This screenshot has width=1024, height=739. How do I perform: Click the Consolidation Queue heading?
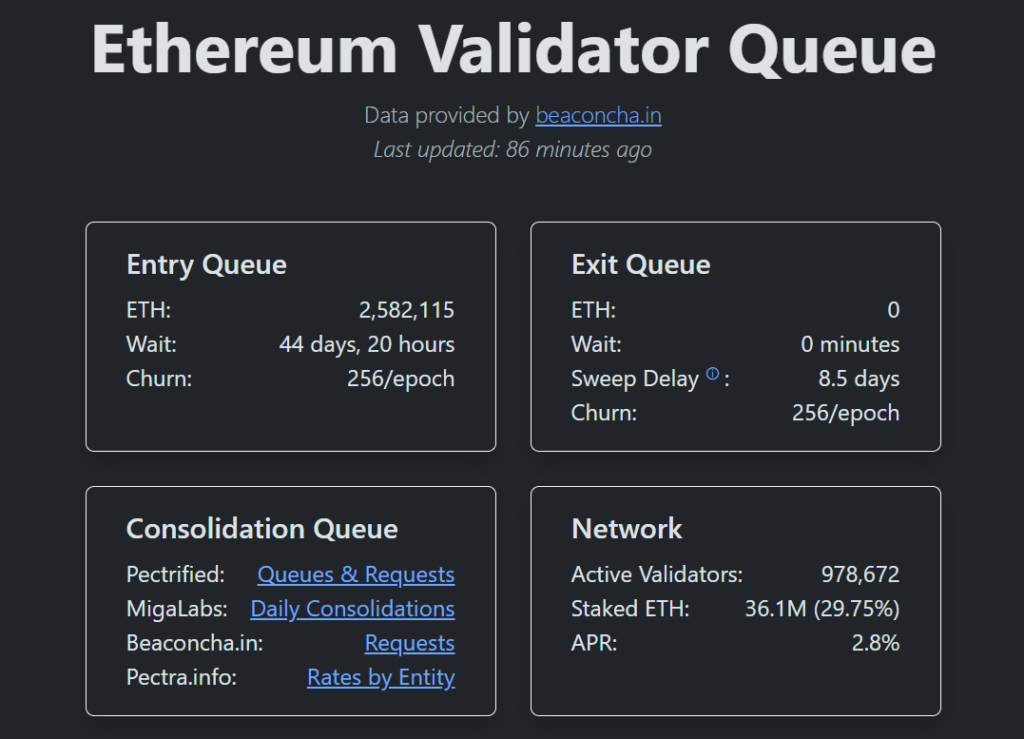click(262, 529)
